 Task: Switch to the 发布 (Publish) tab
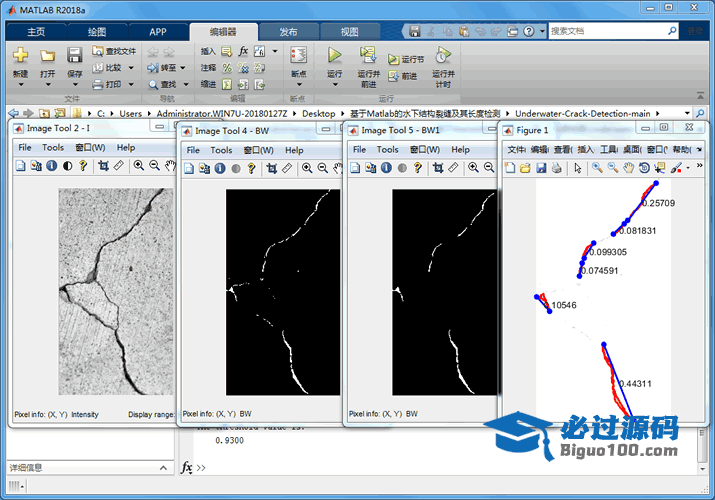point(288,32)
